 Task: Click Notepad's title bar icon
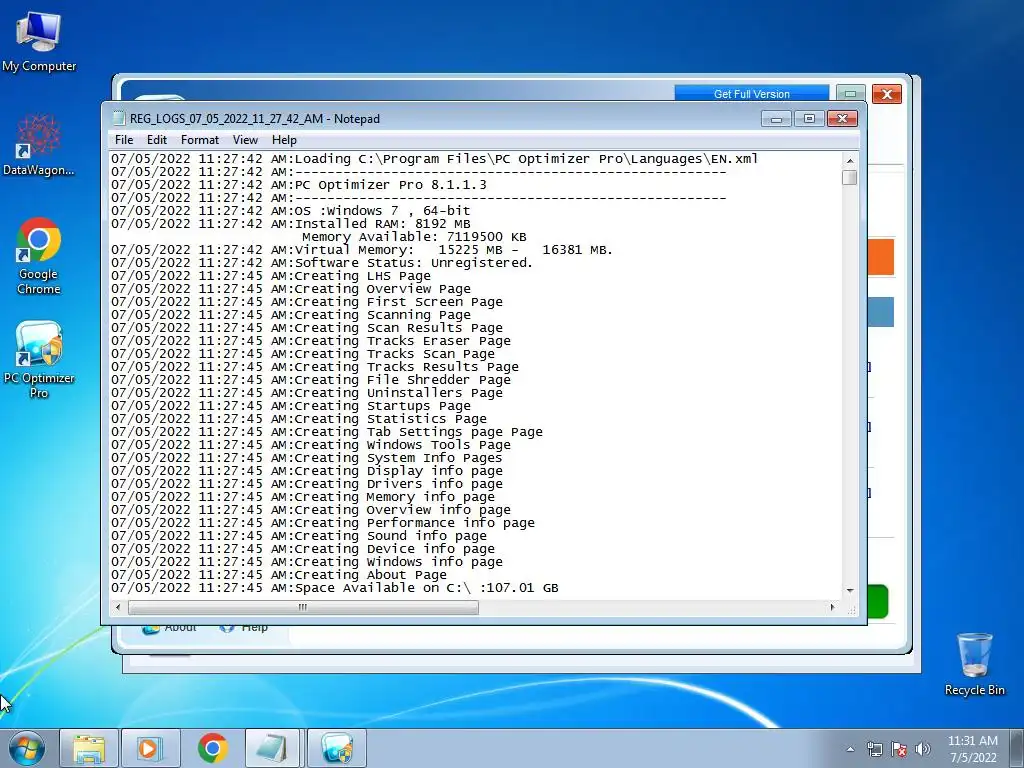118,118
